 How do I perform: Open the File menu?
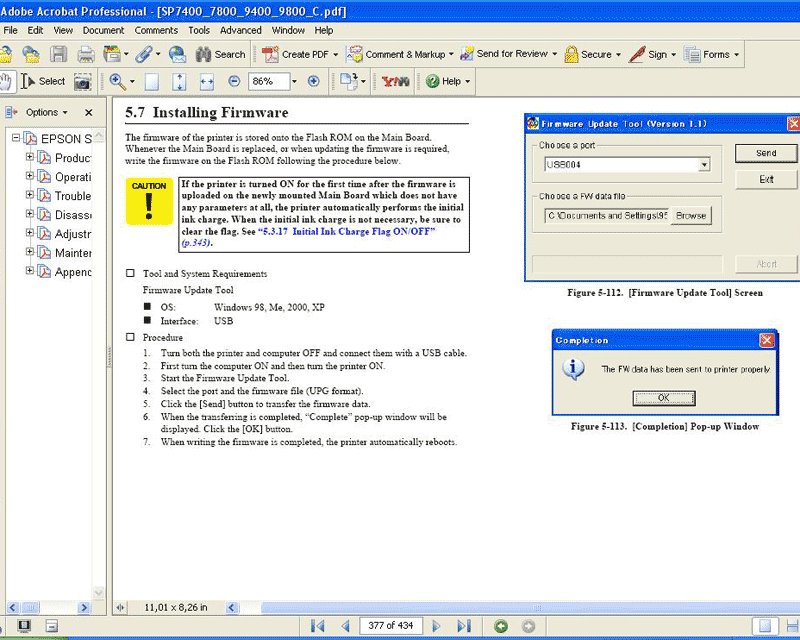coord(10,31)
